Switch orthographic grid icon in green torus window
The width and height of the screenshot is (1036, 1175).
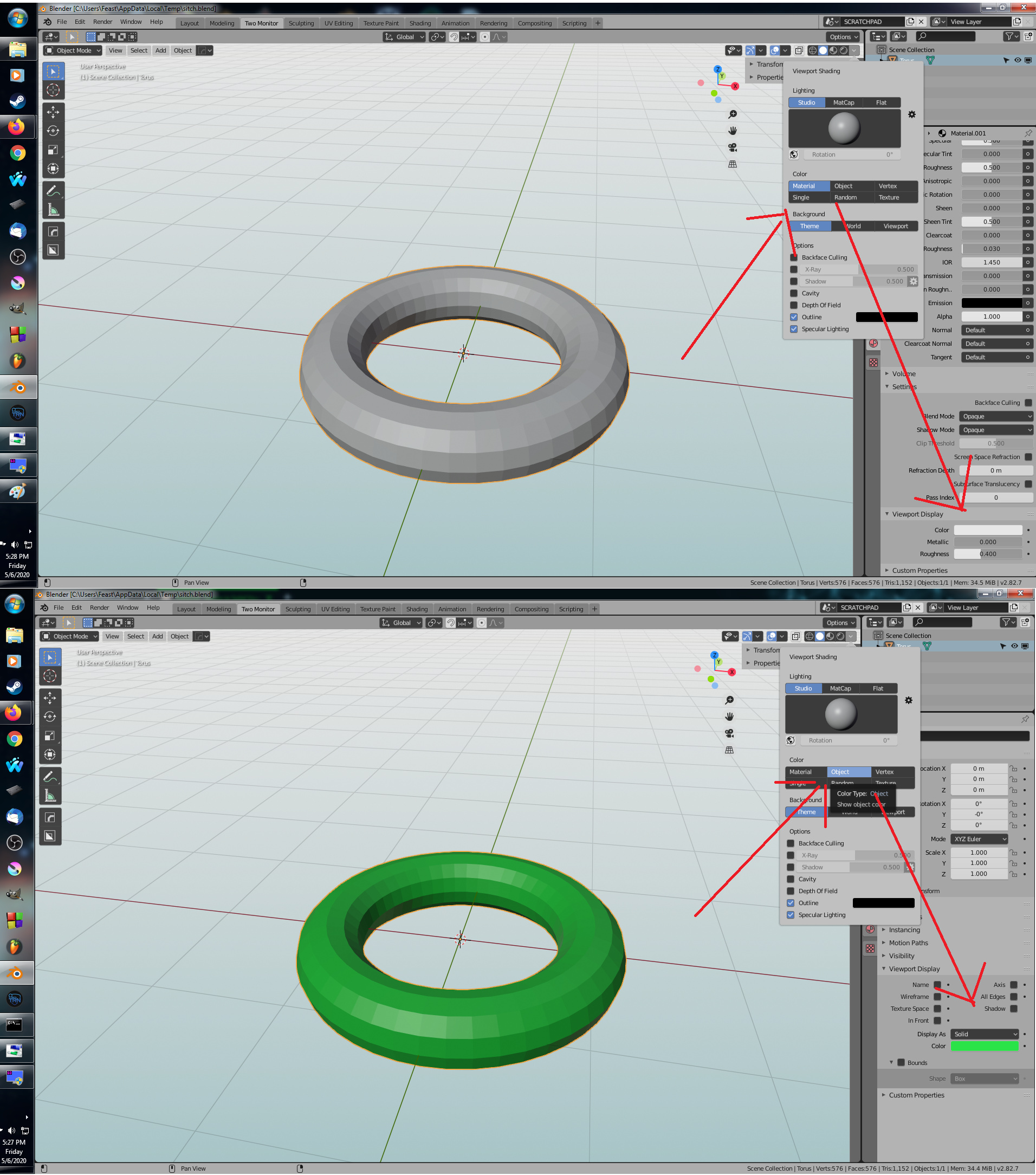[729, 750]
